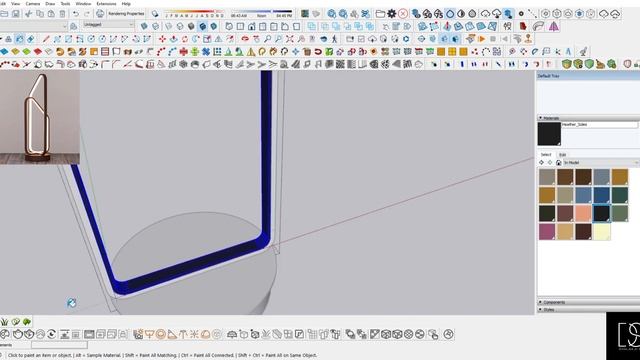Viewport: 640px width, 360px height.
Task: Pick the sage green material swatch
Action: pos(620,213)
